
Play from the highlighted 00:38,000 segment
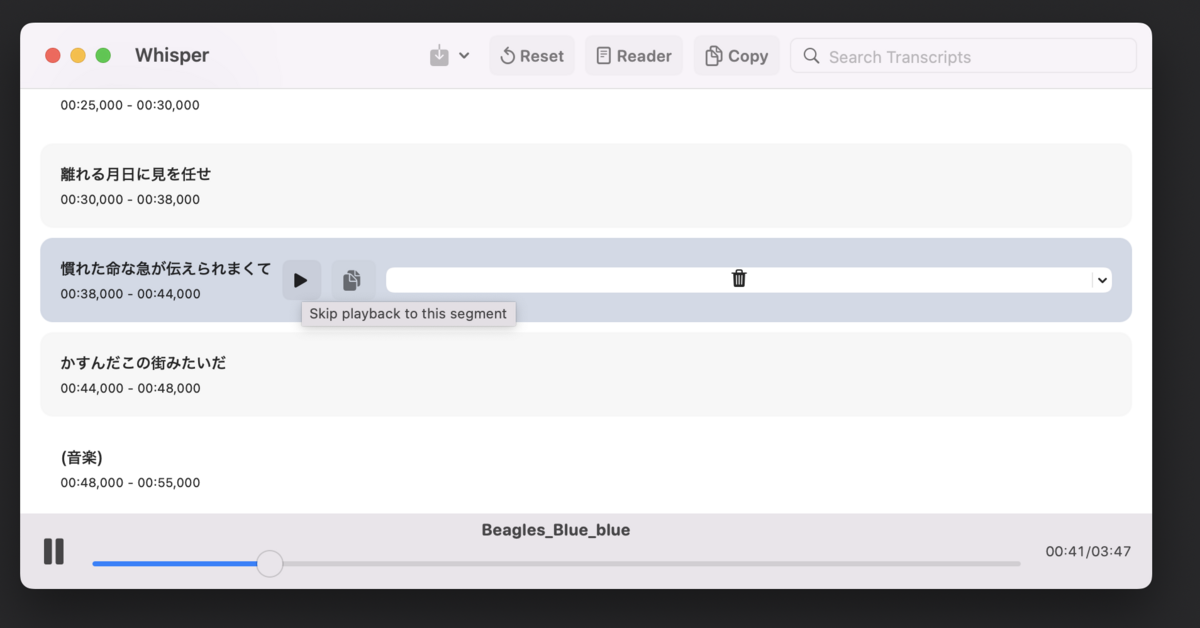(x=301, y=280)
